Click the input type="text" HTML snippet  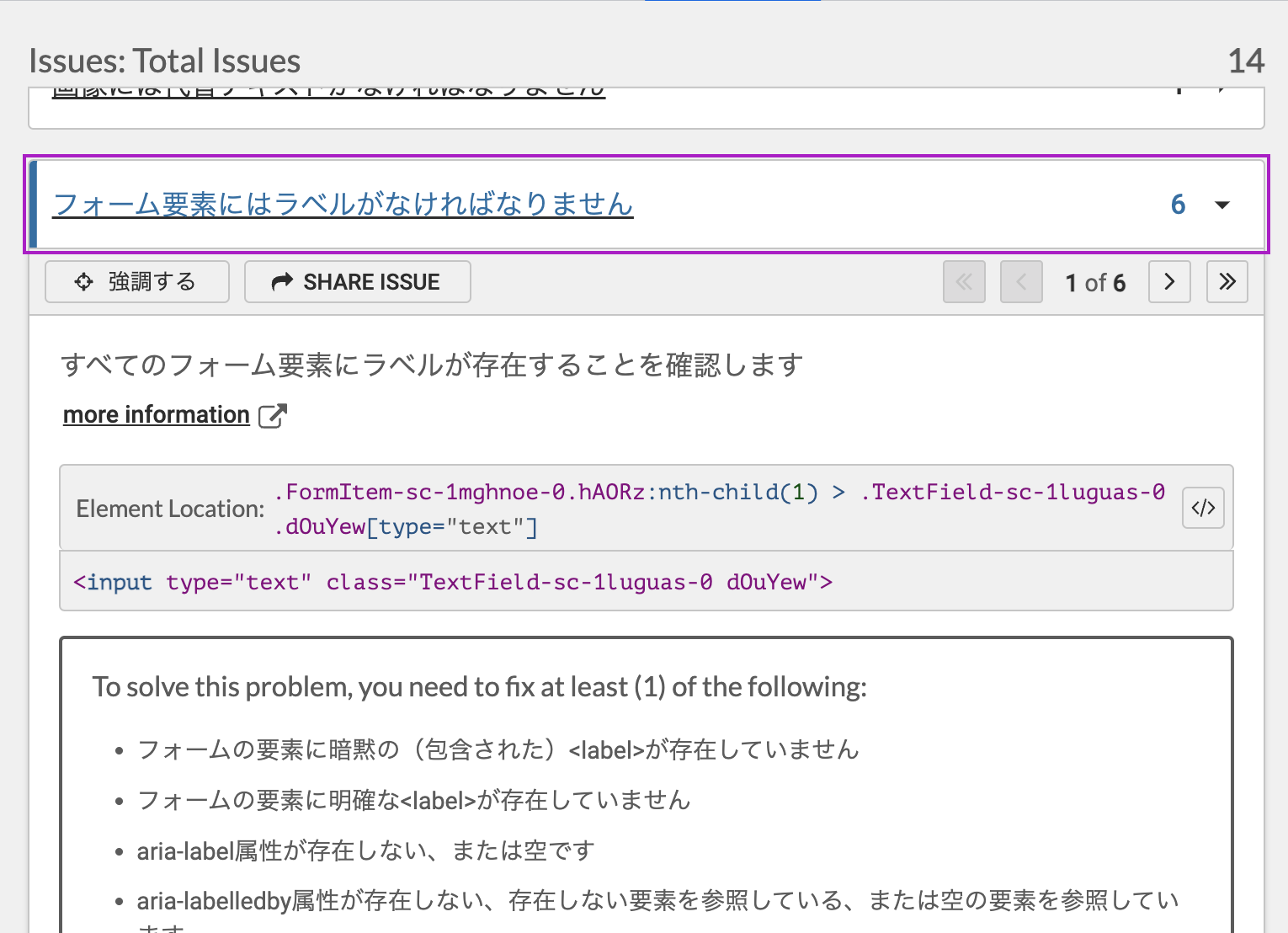[x=453, y=582]
